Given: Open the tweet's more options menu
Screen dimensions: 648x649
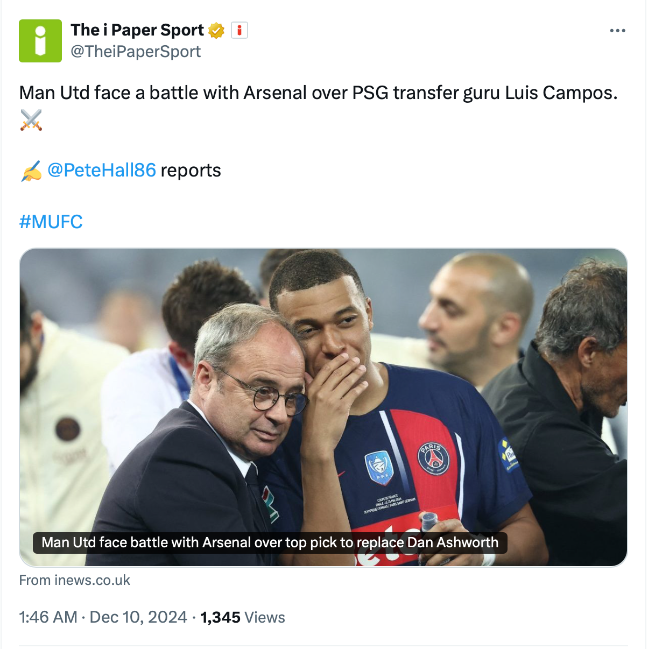Looking at the screenshot, I should point(617,31).
